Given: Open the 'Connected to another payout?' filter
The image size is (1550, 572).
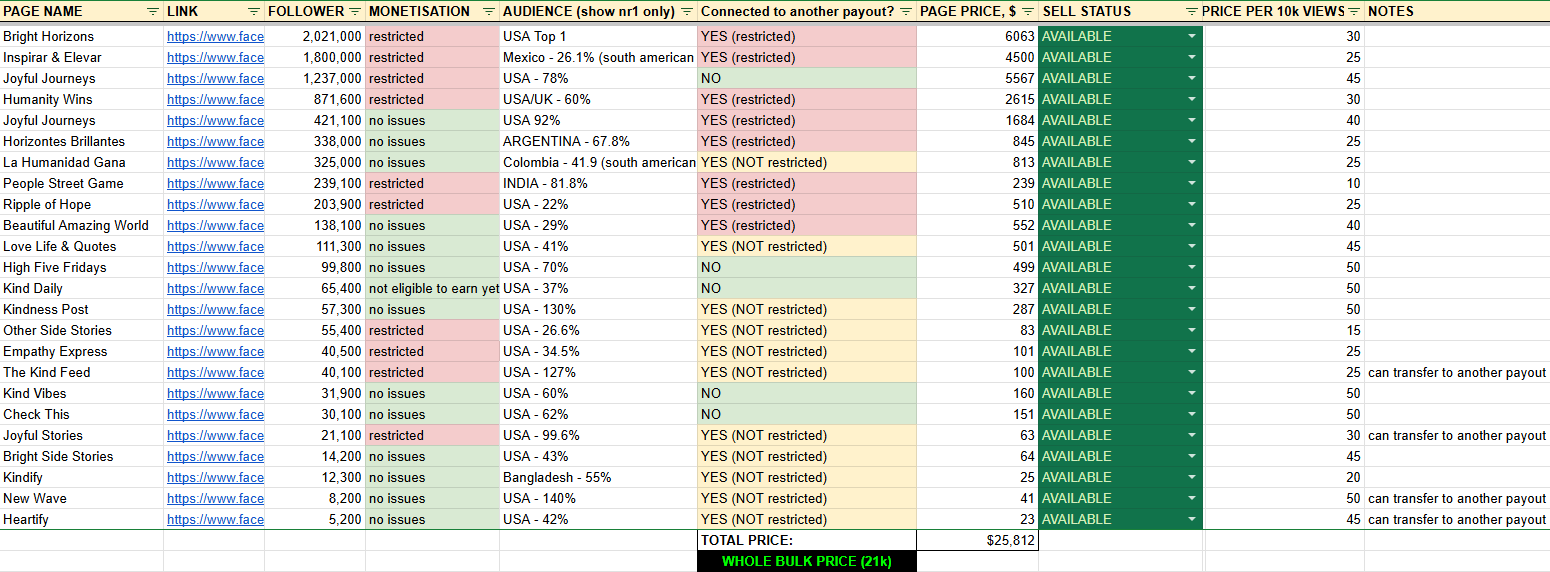Looking at the screenshot, I should pyautogui.click(x=905, y=11).
